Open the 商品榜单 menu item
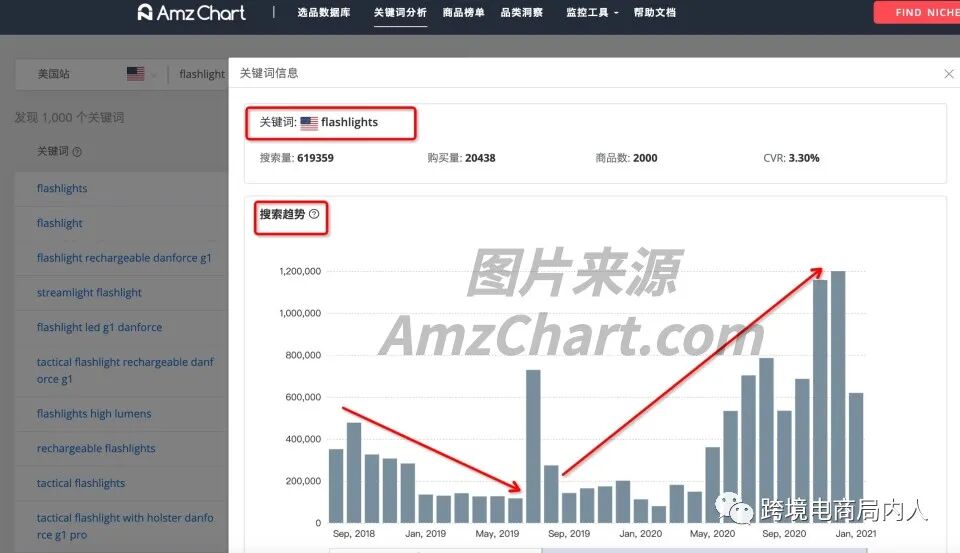 [463, 12]
